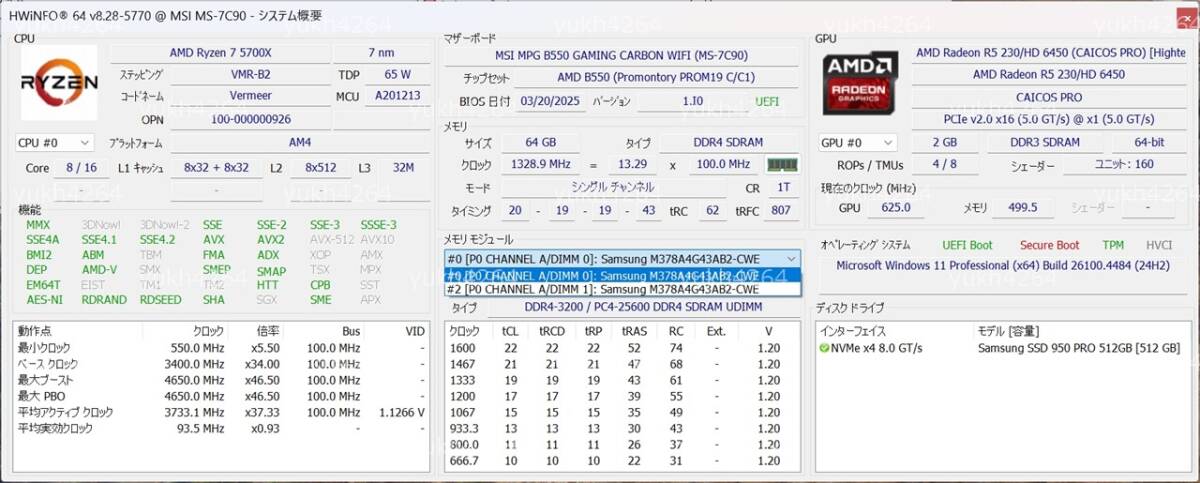Click the AES-NI feature label
The image size is (1200, 483).
click(x=44, y=300)
